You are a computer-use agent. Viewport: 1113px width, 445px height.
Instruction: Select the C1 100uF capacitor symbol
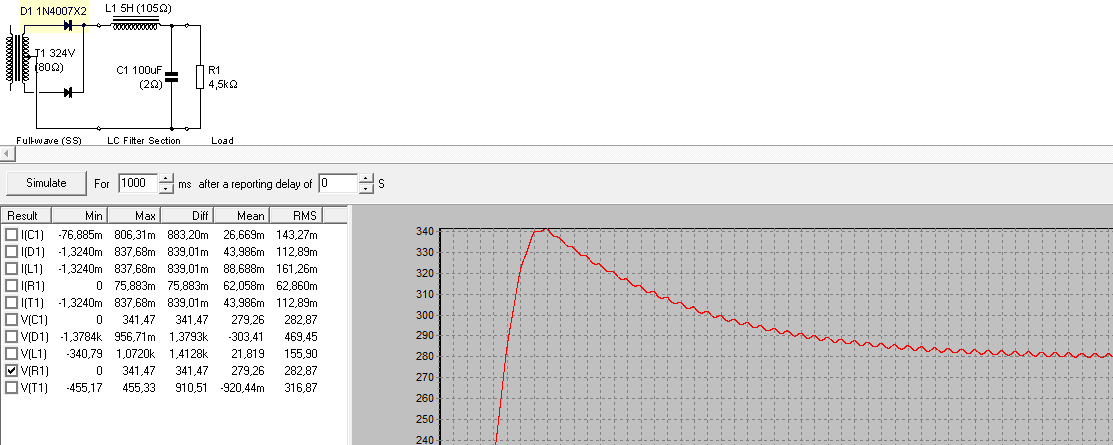[171, 76]
